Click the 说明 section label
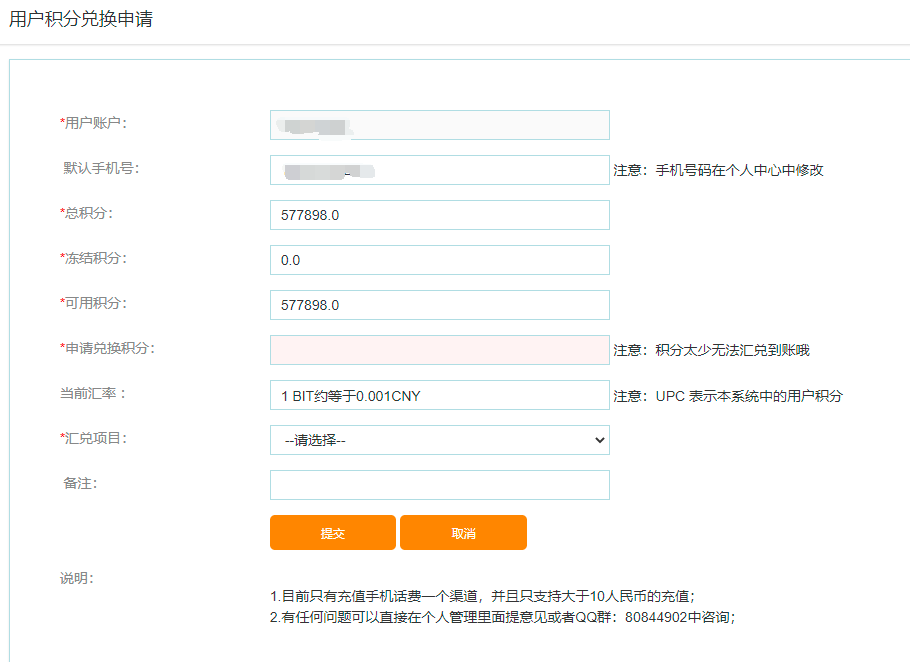This screenshot has width=910, height=662. (x=77, y=578)
